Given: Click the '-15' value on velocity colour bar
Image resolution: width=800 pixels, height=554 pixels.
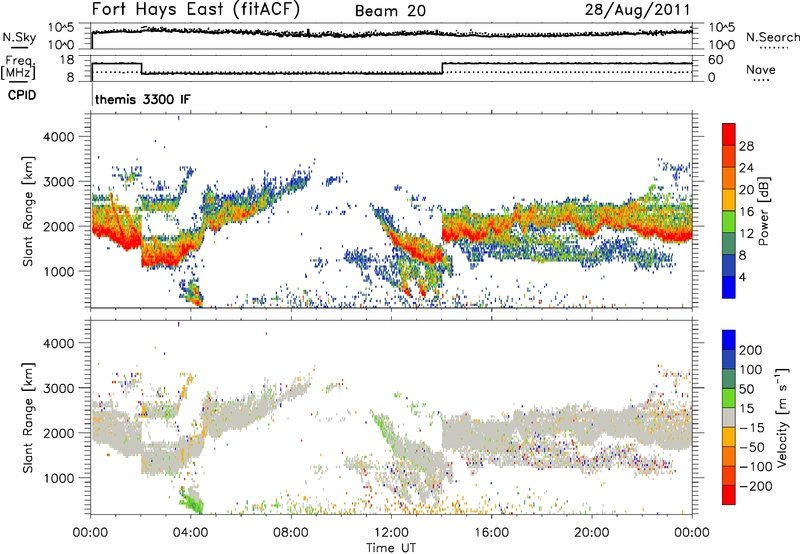Looking at the screenshot, I should click(x=751, y=428).
